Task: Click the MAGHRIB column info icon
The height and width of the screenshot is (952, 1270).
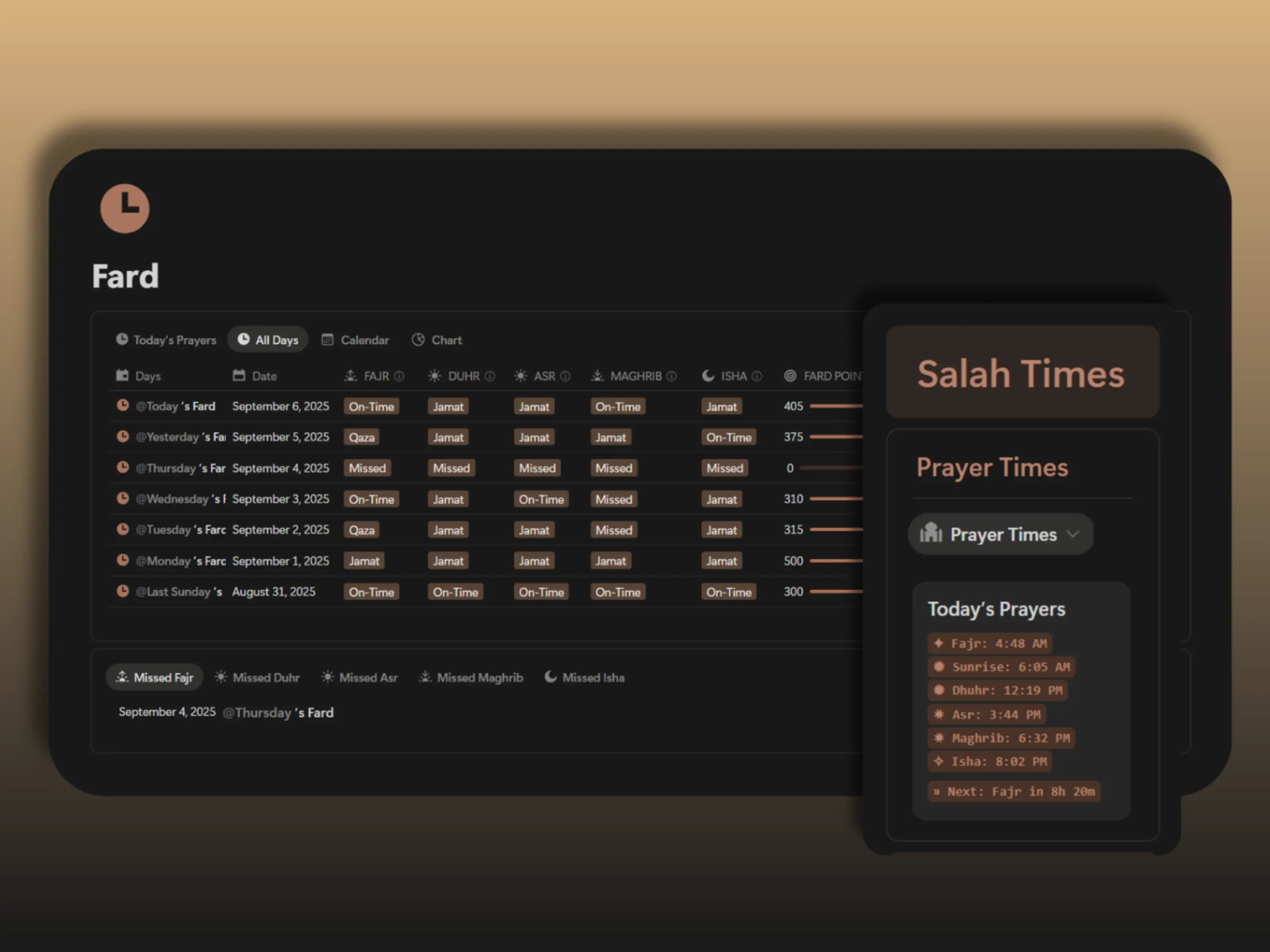Action: [671, 376]
